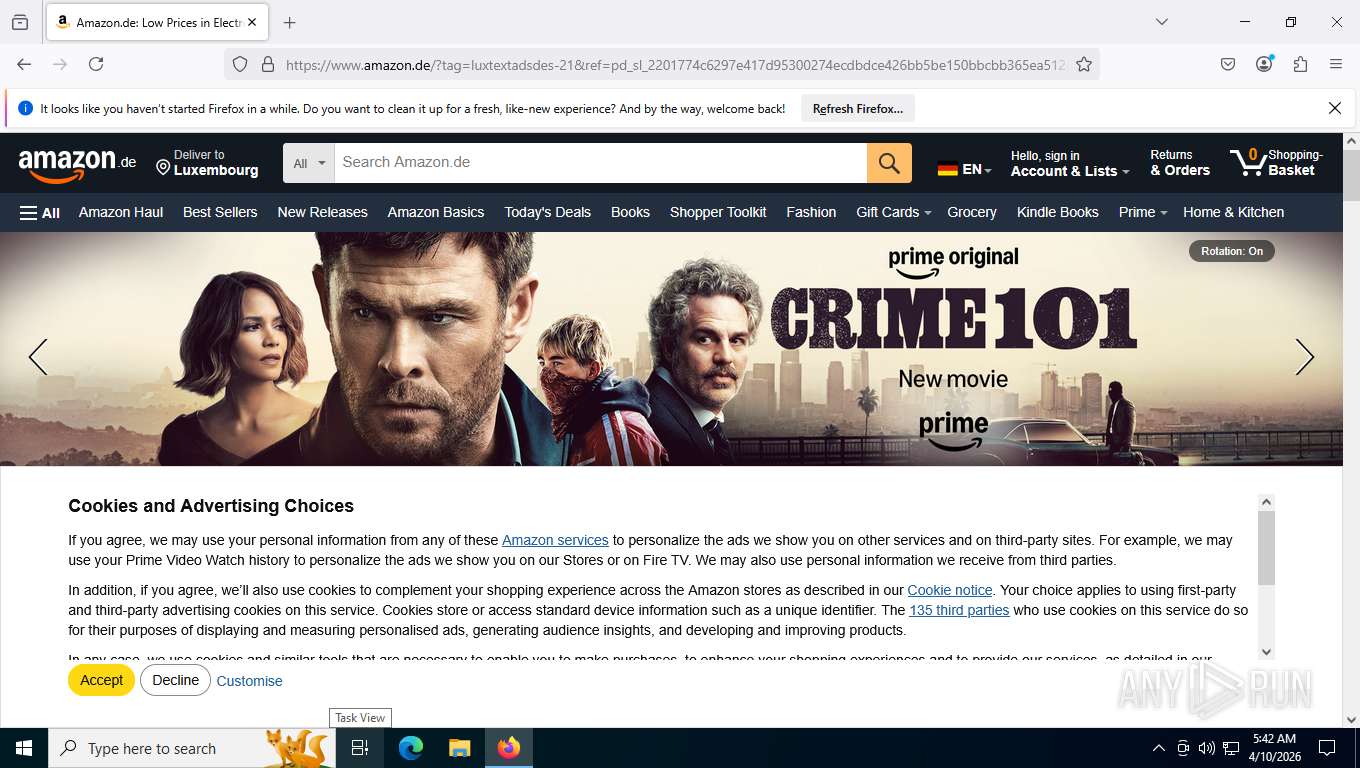Open the All search category dropdown
The width and height of the screenshot is (1360, 768).
point(309,163)
